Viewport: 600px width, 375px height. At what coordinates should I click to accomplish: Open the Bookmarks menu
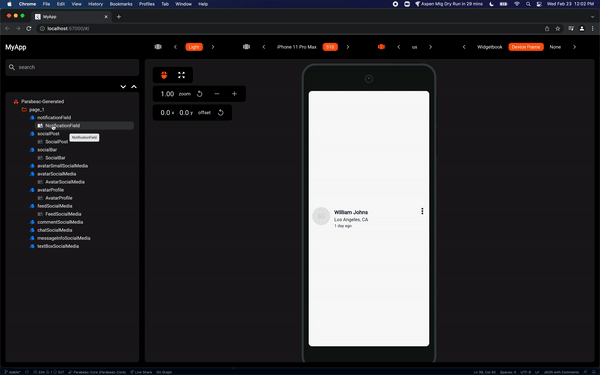click(121, 4)
